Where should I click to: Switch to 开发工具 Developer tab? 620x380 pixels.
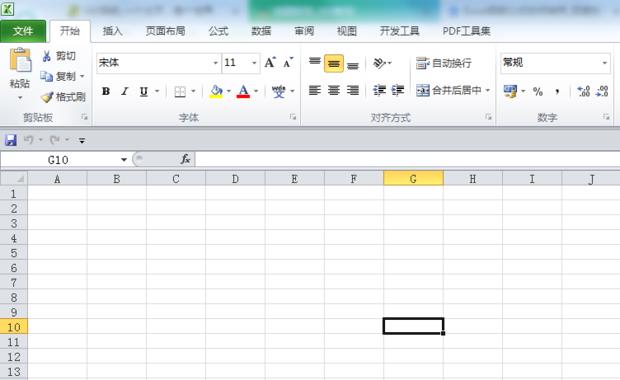399,31
